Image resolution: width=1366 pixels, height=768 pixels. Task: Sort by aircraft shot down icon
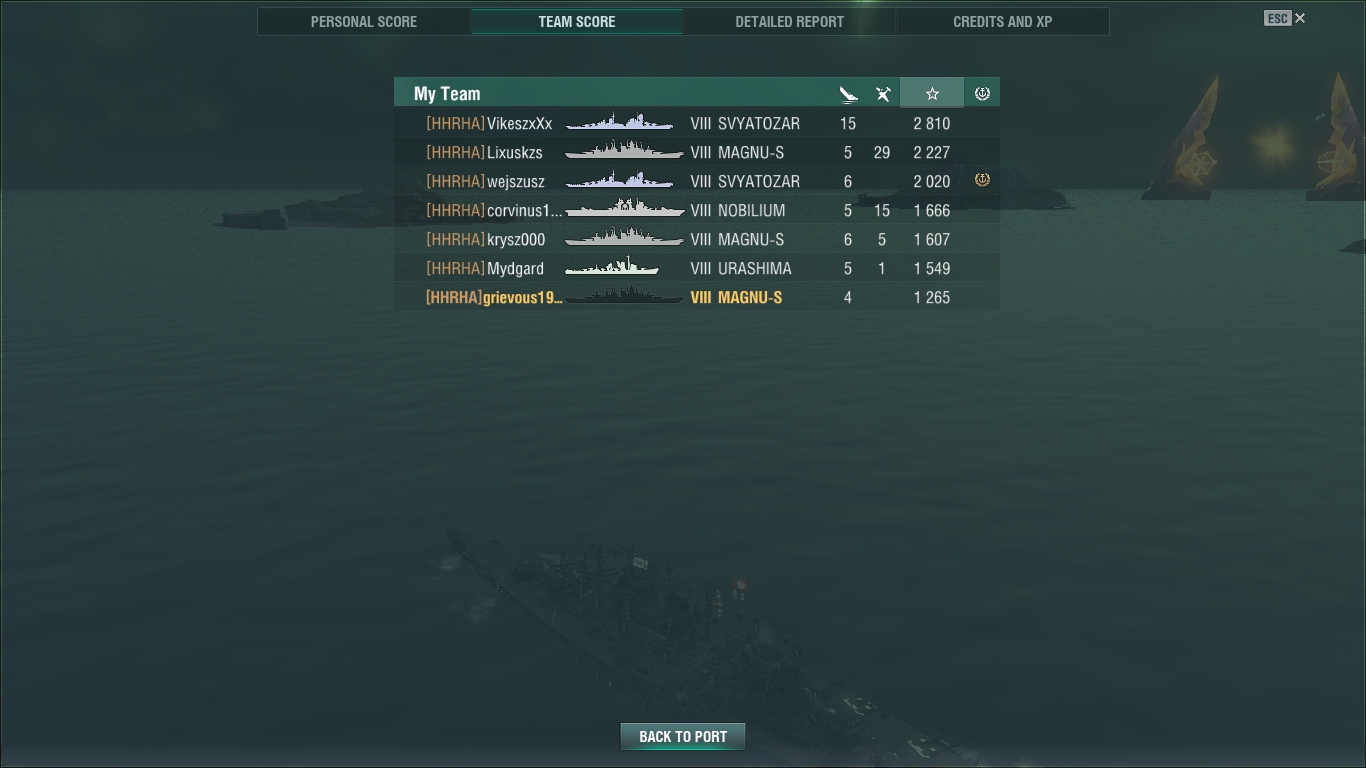[x=882, y=94]
